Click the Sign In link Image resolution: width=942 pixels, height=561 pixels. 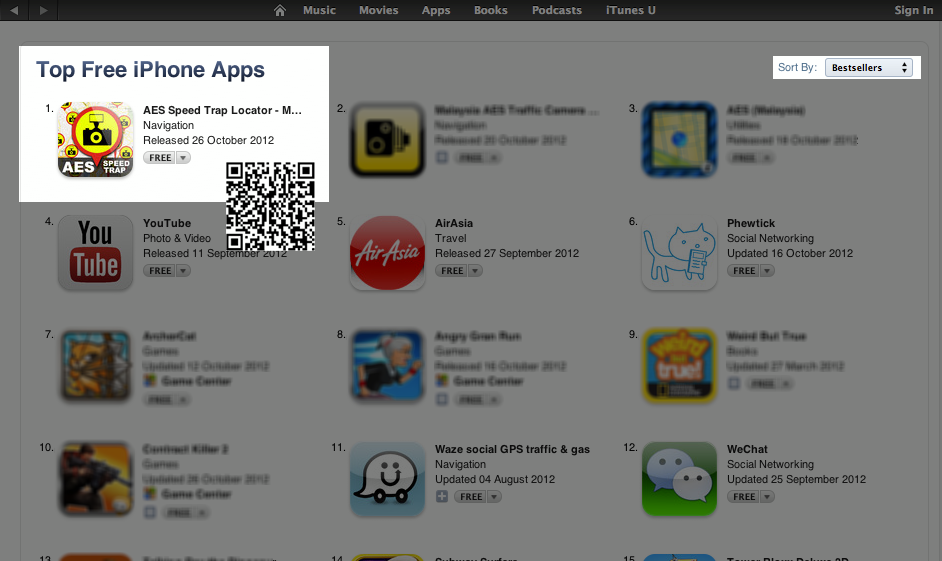point(913,10)
